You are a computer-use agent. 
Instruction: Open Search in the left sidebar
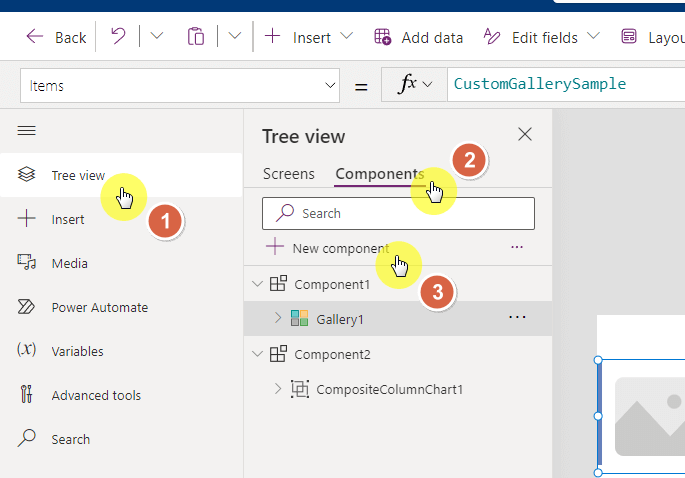[121, 439]
